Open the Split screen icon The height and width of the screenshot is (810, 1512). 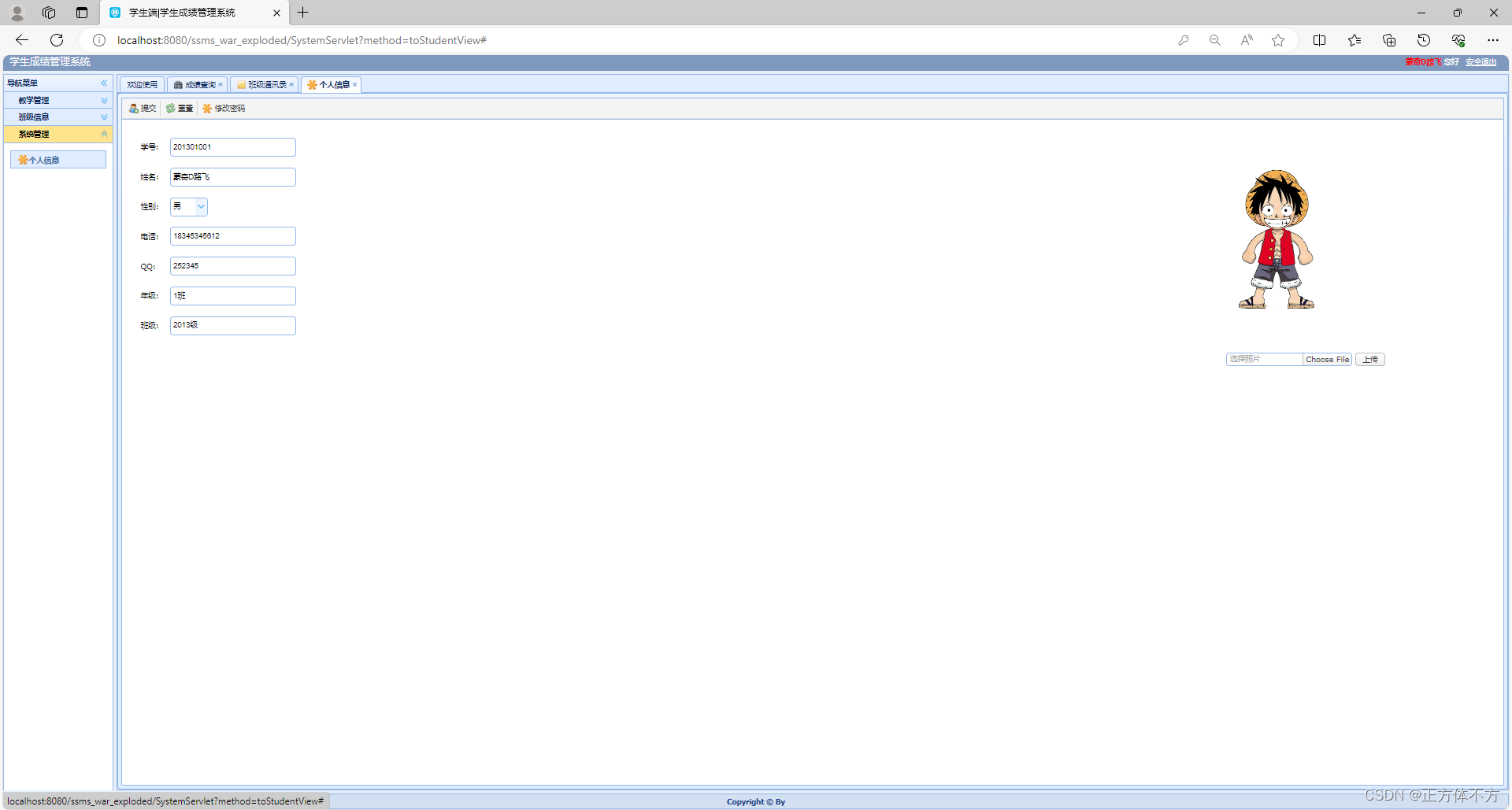pos(1320,40)
